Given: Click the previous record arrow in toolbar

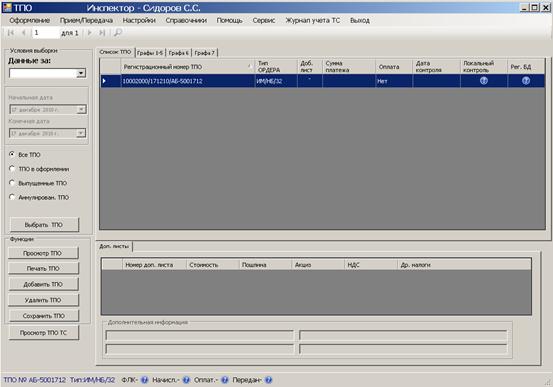Looking at the screenshot, I should pyautogui.click(x=24, y=33).
